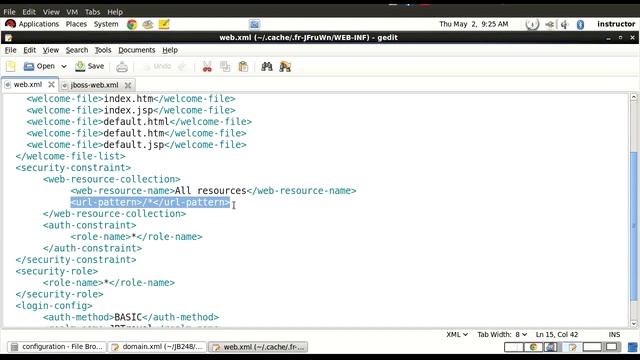
Task: Click the Bluetooth tray icon
Action: tap(580, 24)
